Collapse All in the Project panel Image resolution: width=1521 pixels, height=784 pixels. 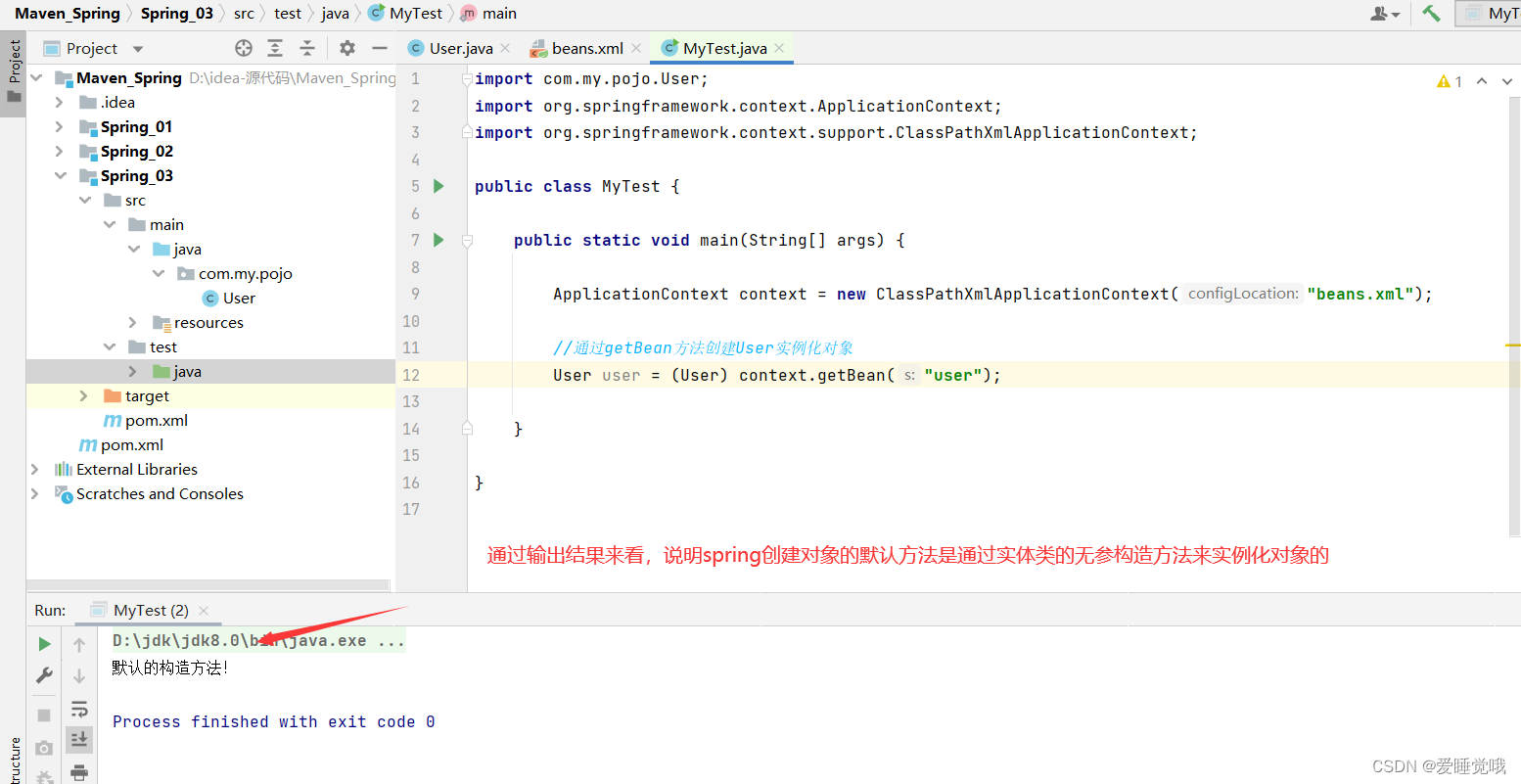click(305, 47)
